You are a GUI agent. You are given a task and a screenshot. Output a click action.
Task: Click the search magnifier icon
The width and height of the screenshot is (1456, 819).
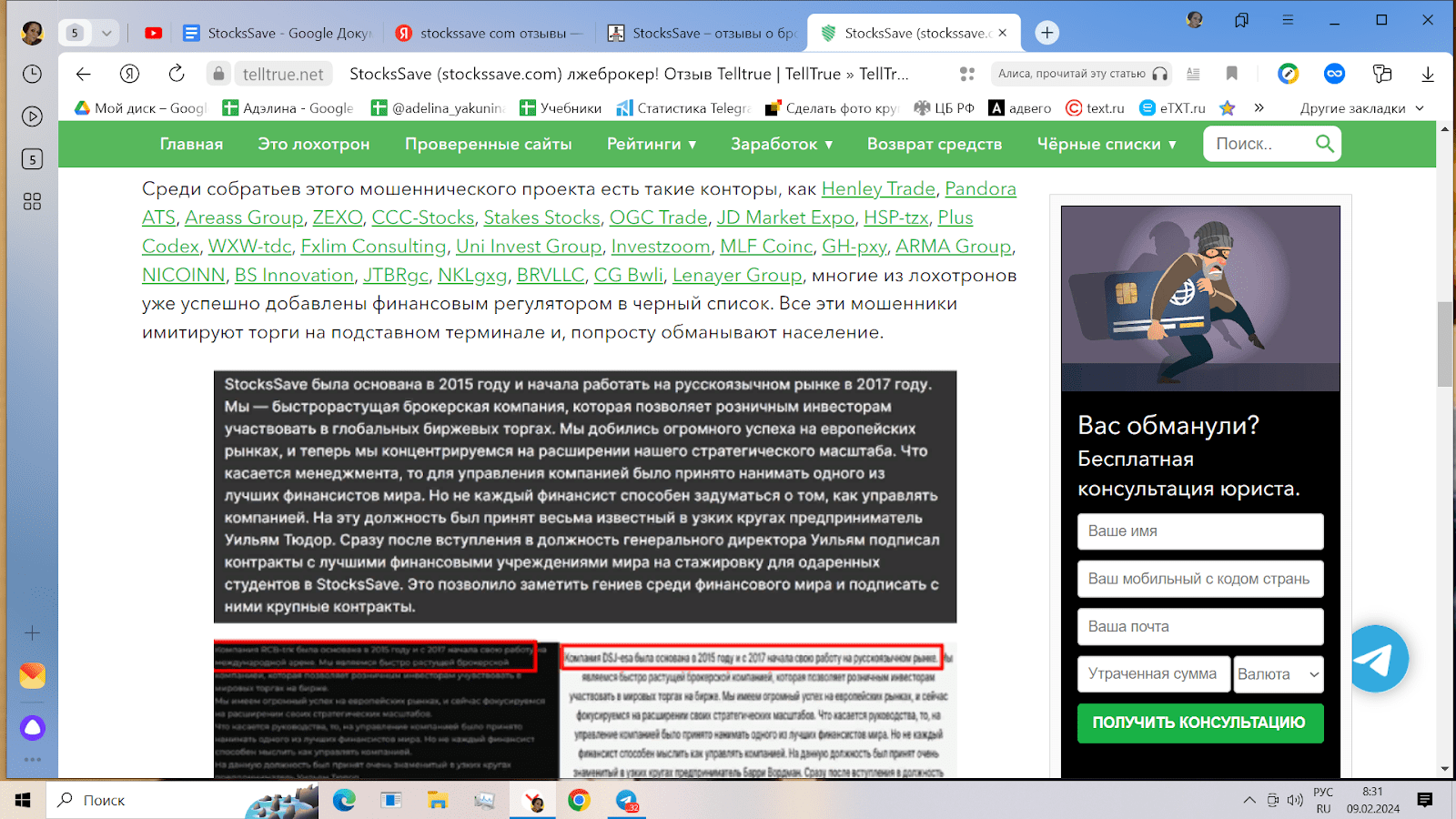1325,144
